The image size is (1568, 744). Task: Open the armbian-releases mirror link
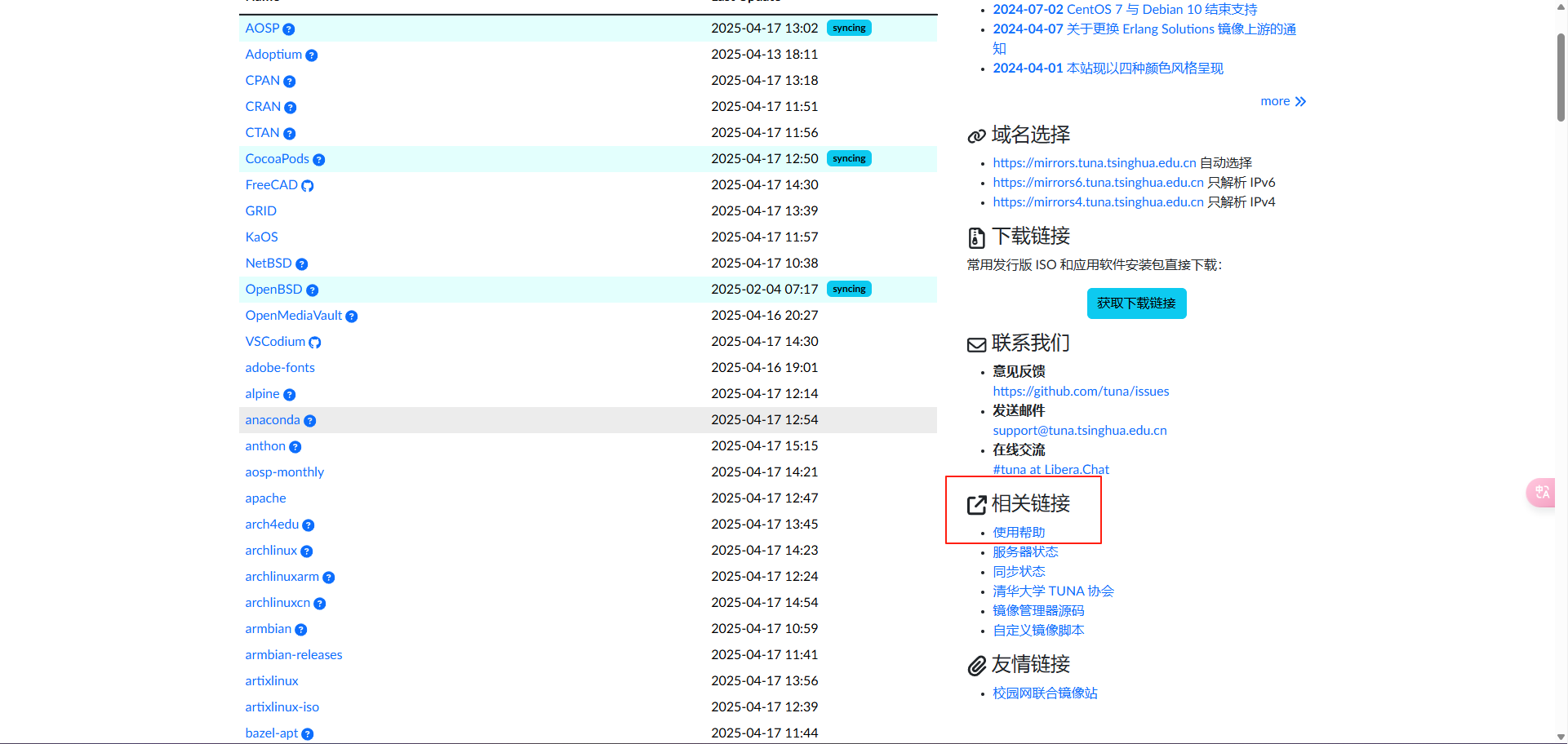coord(294,654)
